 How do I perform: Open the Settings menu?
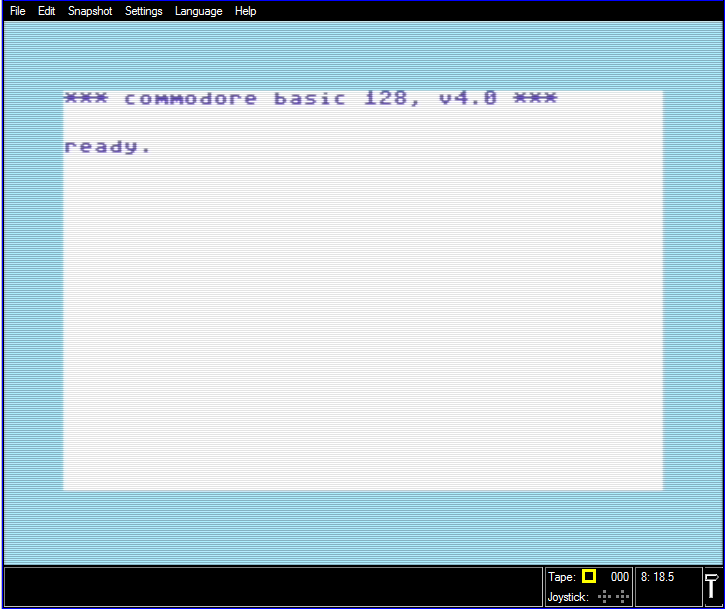[143, 11]
